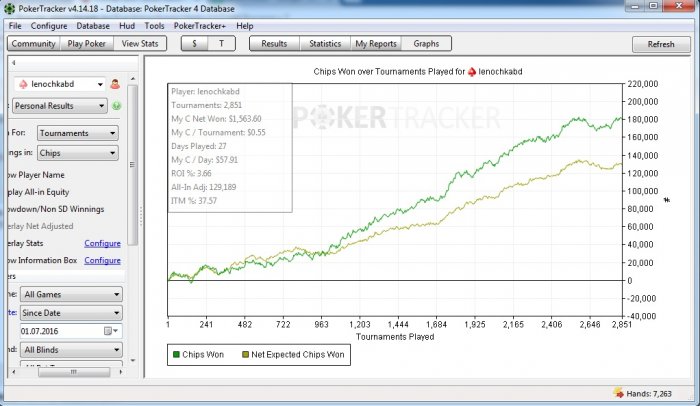Click the Chips Won green legend swatch
This screenshot has height=406, width=700.
[x=176, y=354]
